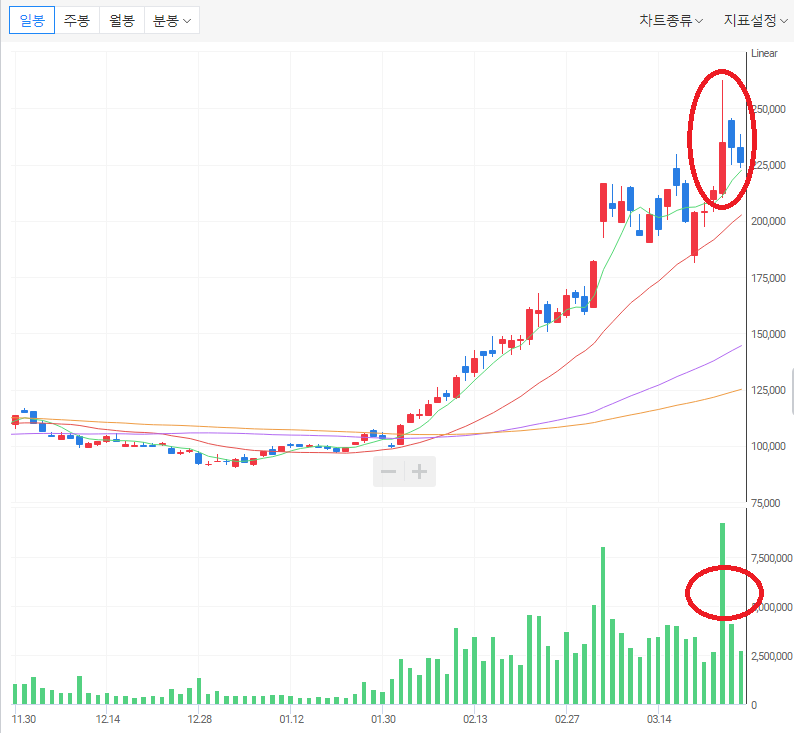
Task: Click the 01.12 date axis label
Action: click(292, 719)
